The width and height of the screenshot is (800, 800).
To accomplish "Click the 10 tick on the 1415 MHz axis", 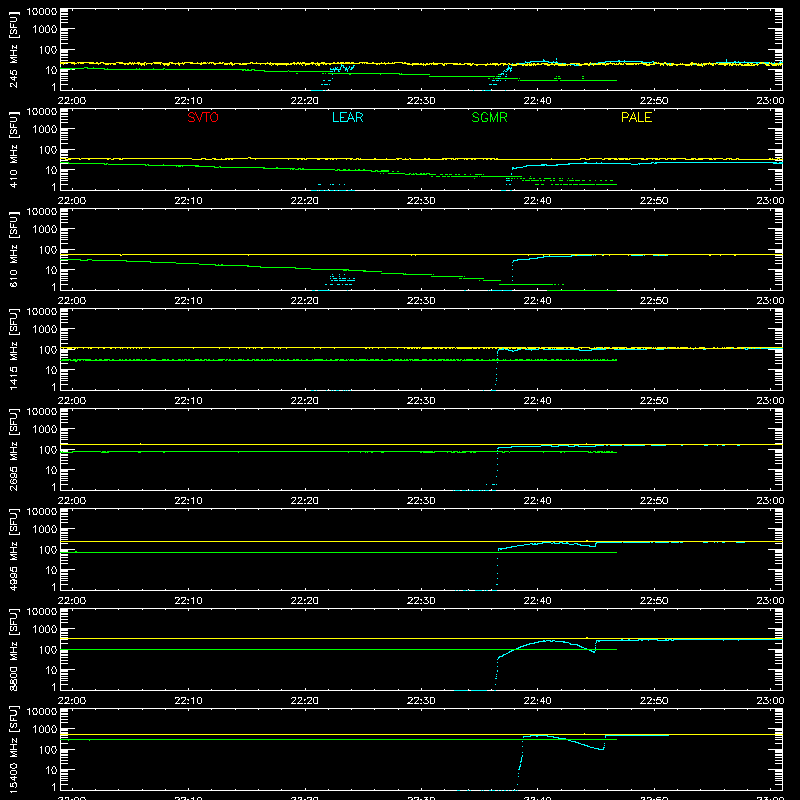I will [x=51, y=370].
